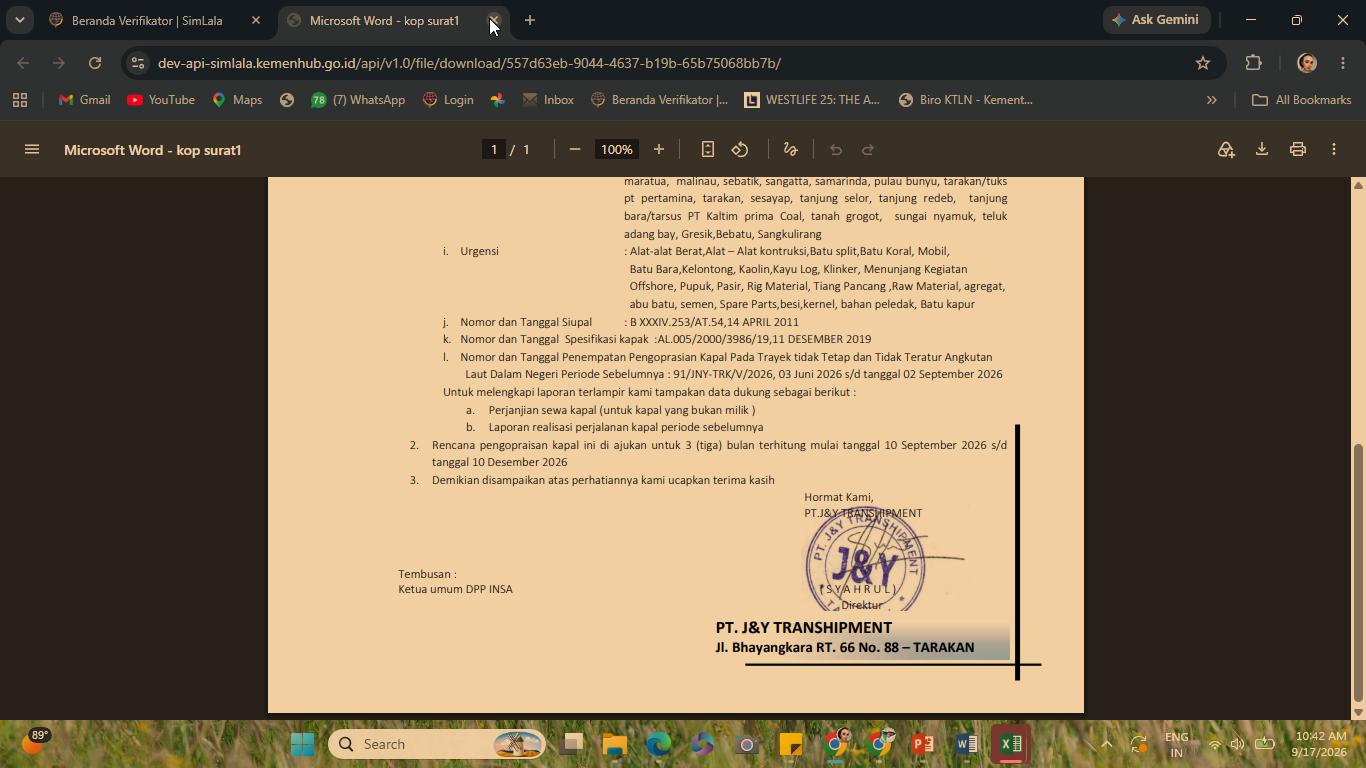Open Excel from the taskbar
This screenshot has width=1366, height=768.
coord(1011,744)
